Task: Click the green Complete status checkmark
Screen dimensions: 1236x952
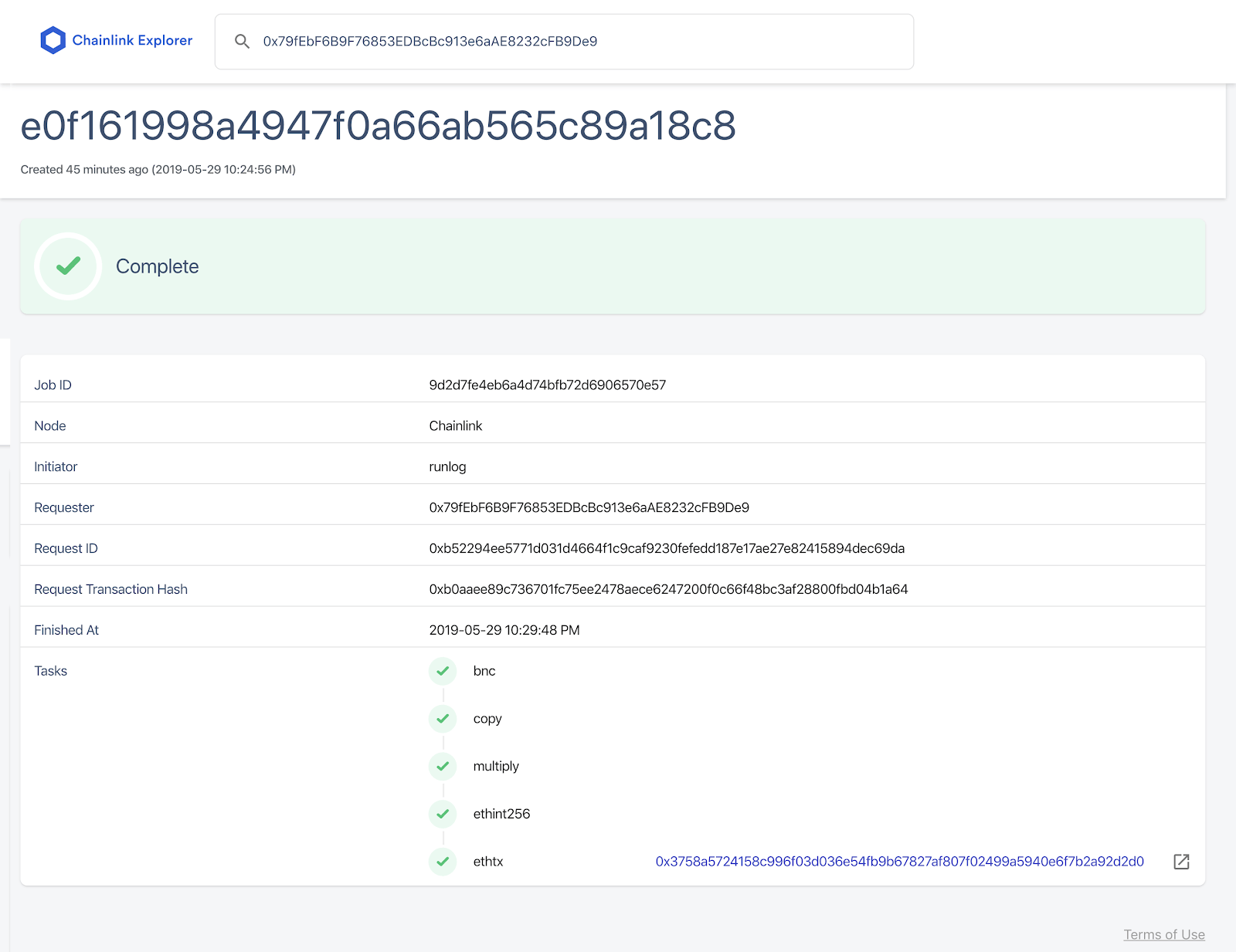Action: click(69, 266)
